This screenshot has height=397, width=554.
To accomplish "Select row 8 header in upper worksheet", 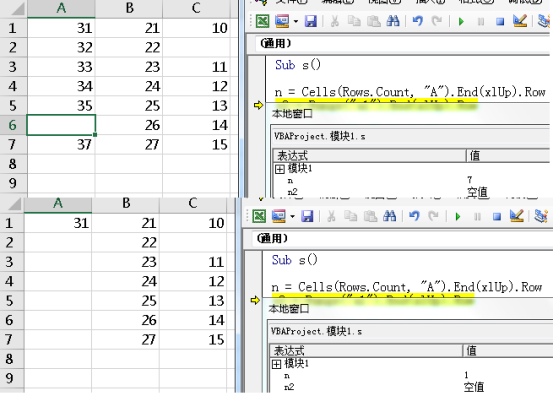I will point(13,164).
